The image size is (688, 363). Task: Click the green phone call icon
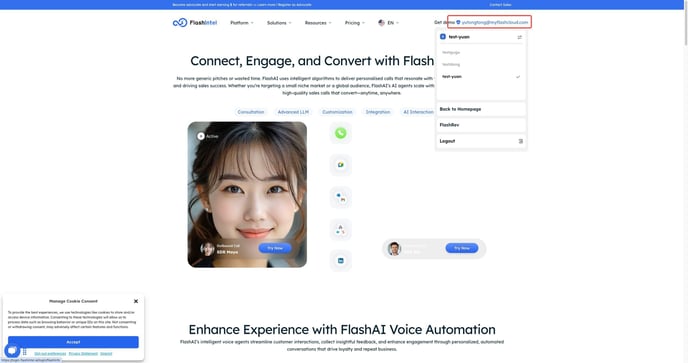(340, 133)
